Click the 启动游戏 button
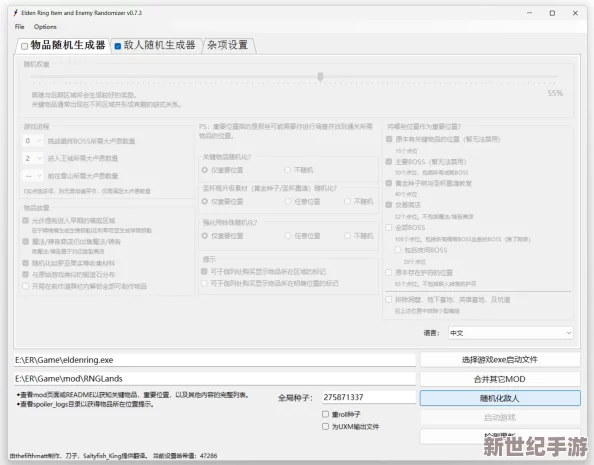 click(500, 418)
